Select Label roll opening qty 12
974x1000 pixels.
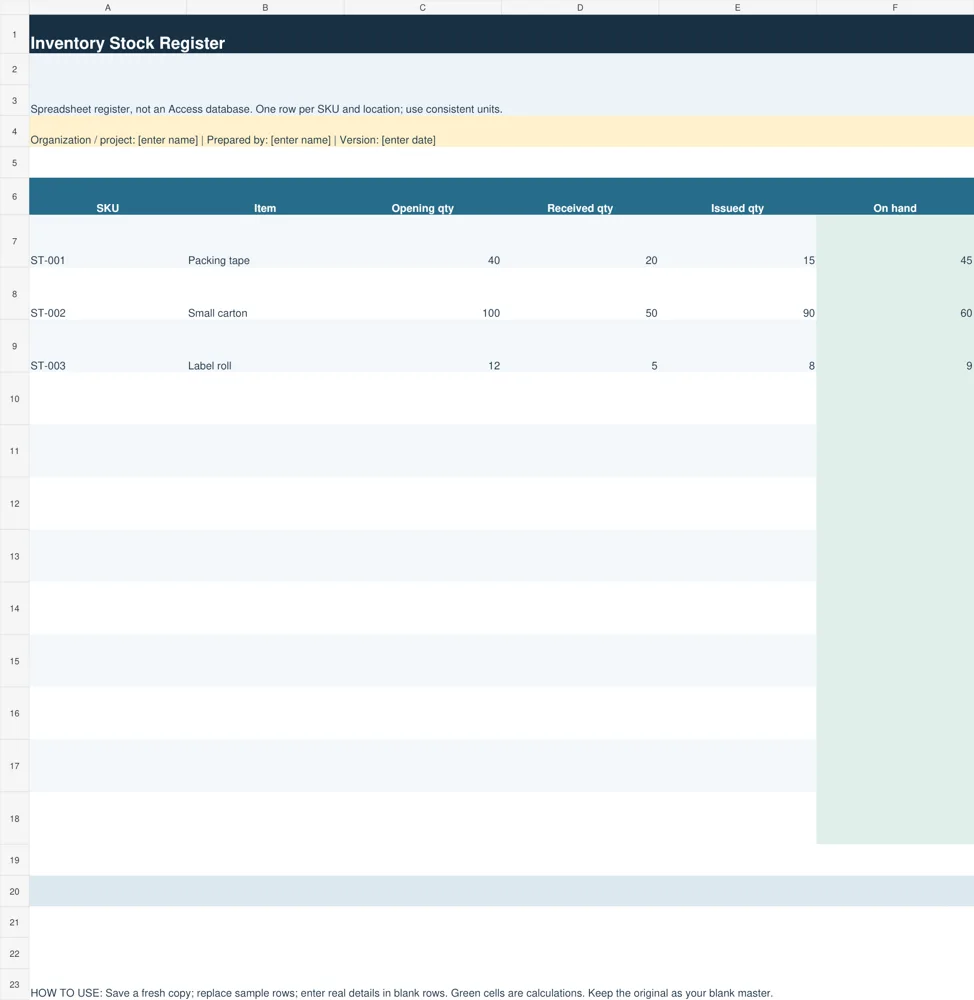point(422,346)
